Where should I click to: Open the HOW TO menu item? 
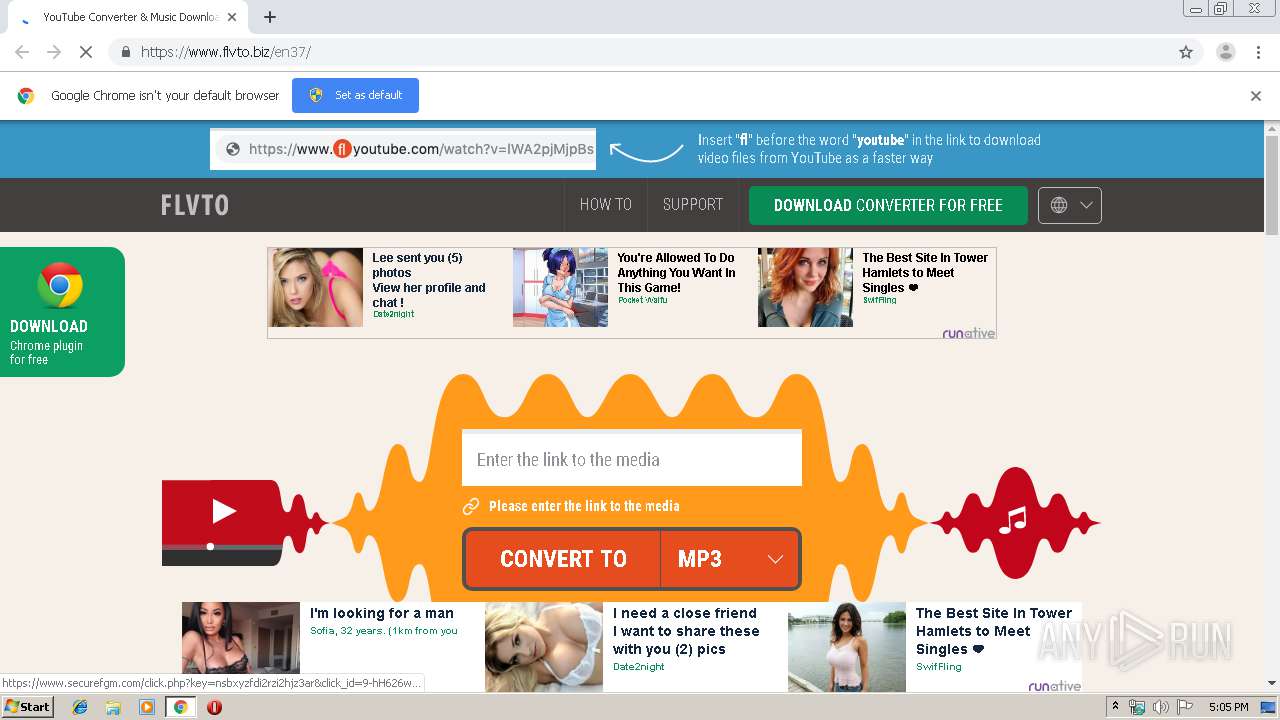(x=606, y=204)
